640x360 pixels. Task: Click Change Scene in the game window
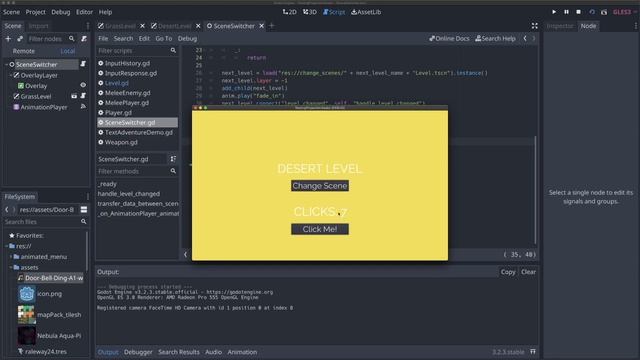click(x=320, y=186)
